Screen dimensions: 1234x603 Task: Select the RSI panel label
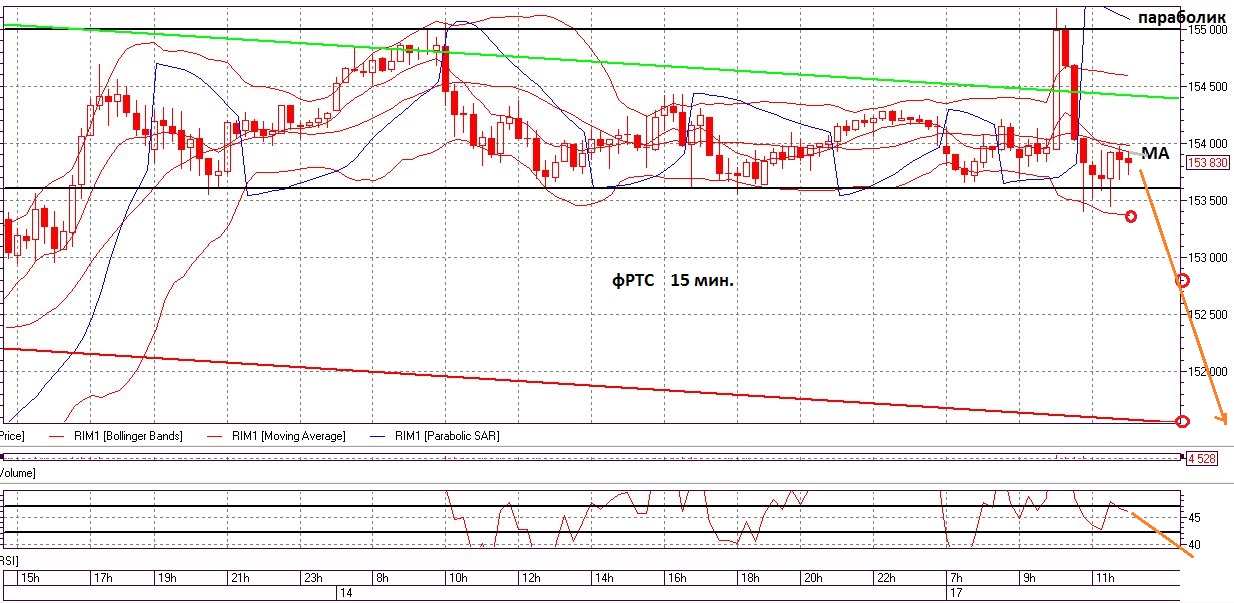(9, 560)
